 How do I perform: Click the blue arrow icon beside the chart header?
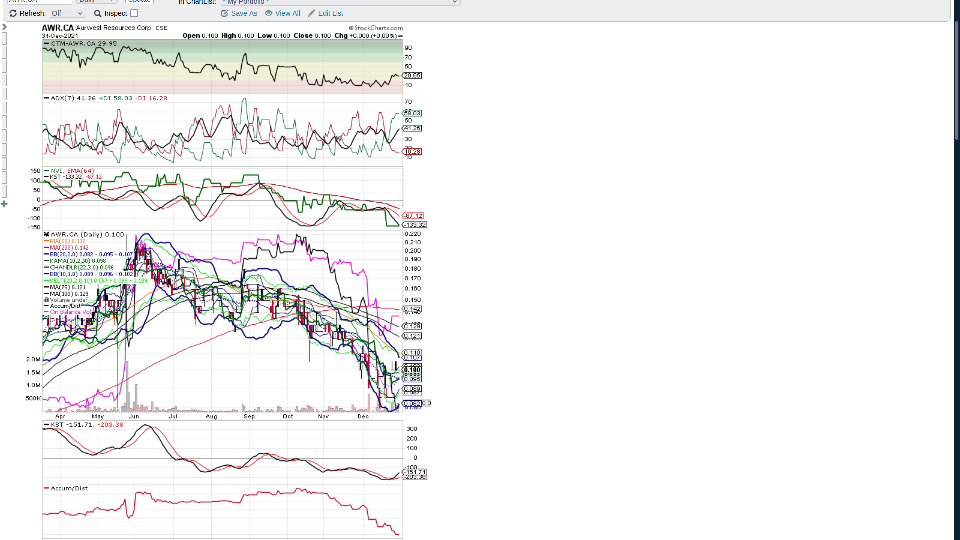coord(4,27)
